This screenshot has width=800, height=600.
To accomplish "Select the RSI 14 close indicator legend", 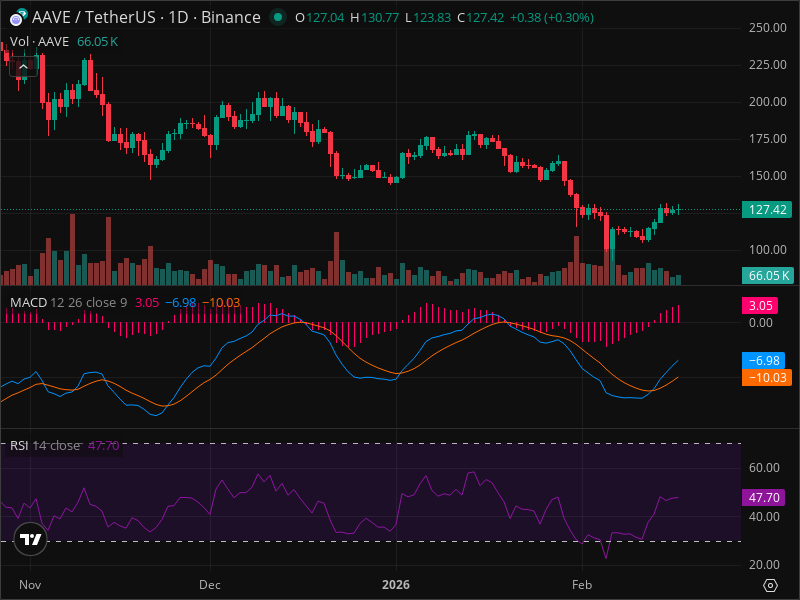I will click(45, 446).
